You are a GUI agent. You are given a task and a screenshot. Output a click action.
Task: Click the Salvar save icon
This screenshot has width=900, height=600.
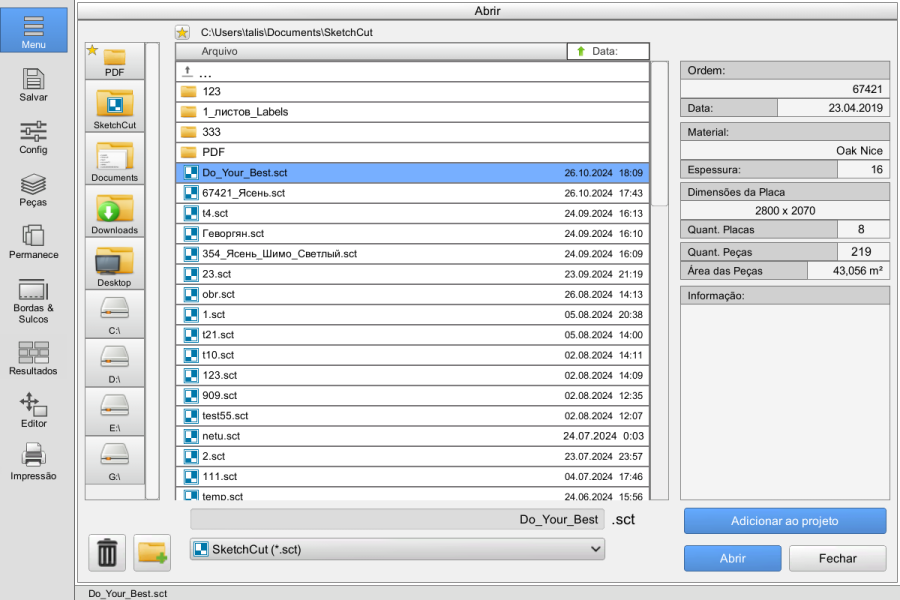33,85
